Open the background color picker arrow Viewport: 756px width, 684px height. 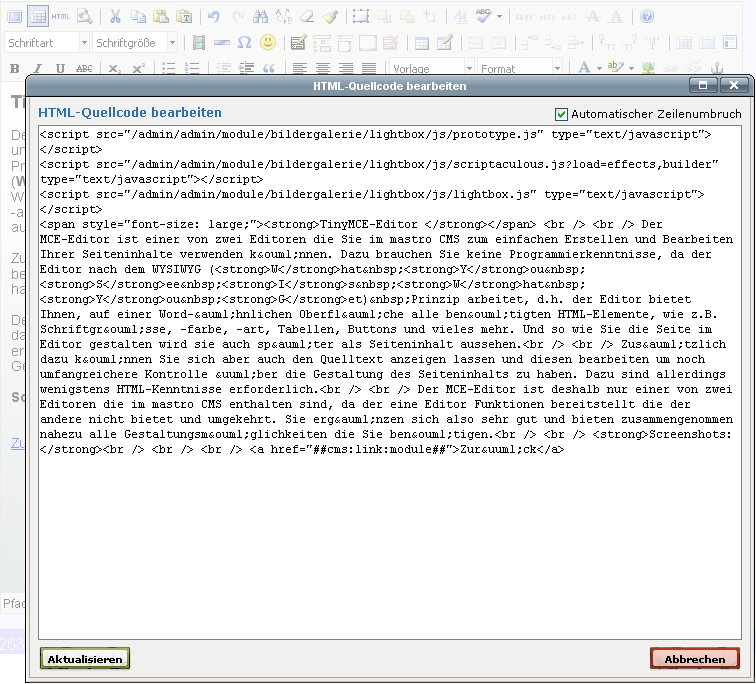pos(631,68)
